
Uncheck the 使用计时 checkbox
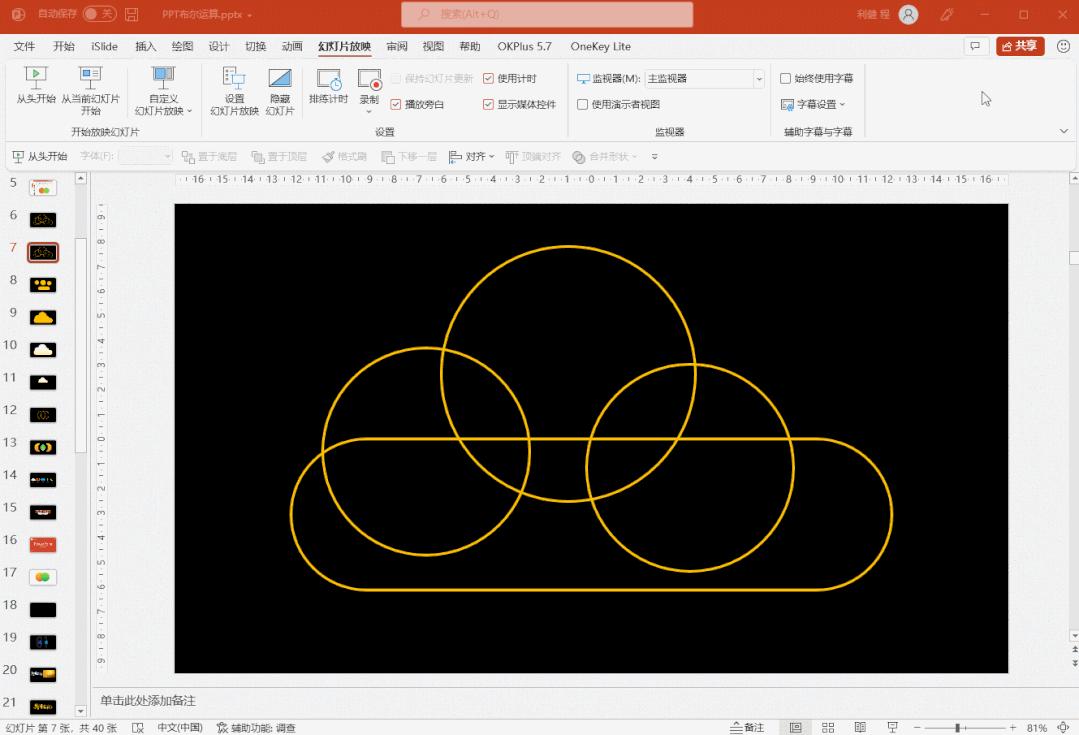[488, 79]
